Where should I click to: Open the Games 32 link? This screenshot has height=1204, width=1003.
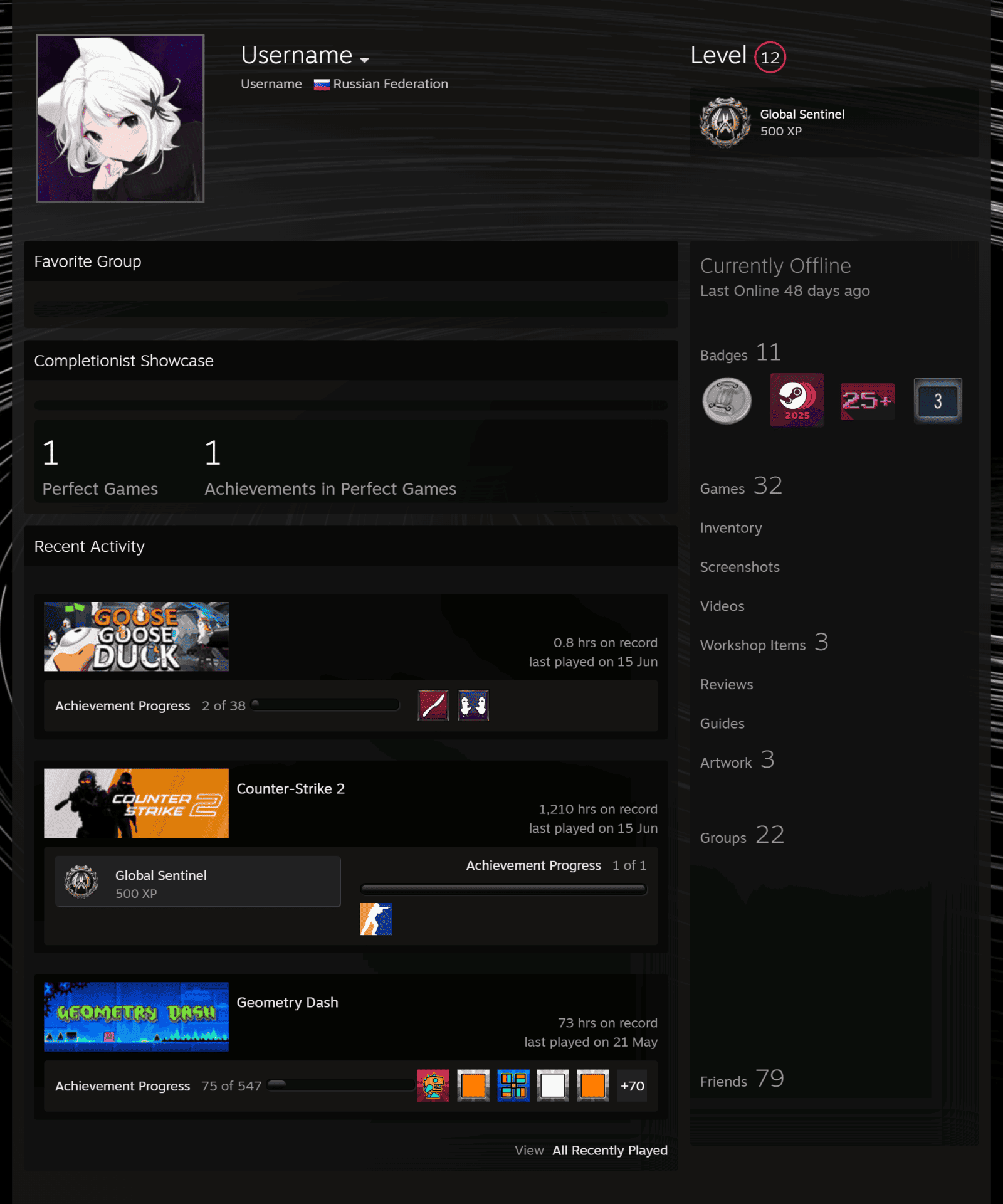click(x=741, y=486)
